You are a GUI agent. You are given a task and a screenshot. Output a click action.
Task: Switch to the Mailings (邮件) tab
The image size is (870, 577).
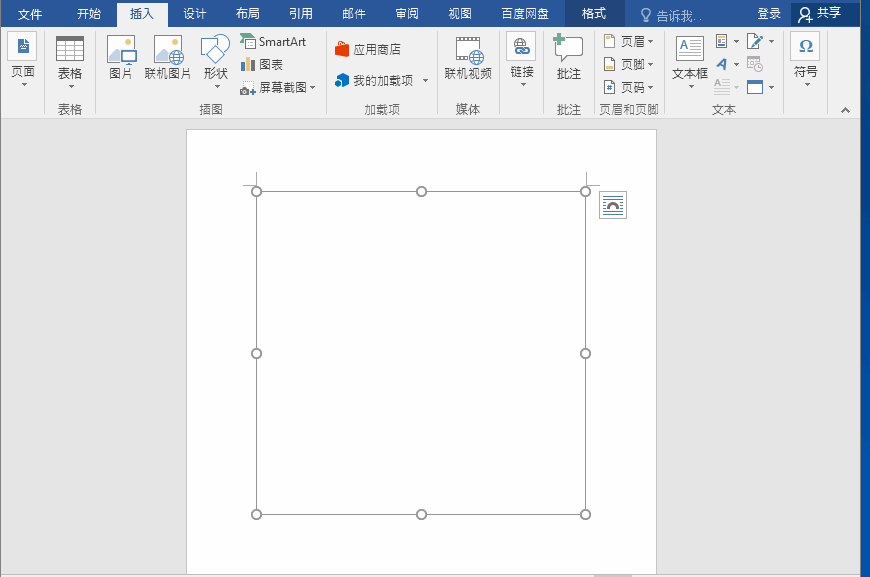[x=353, y=14]
